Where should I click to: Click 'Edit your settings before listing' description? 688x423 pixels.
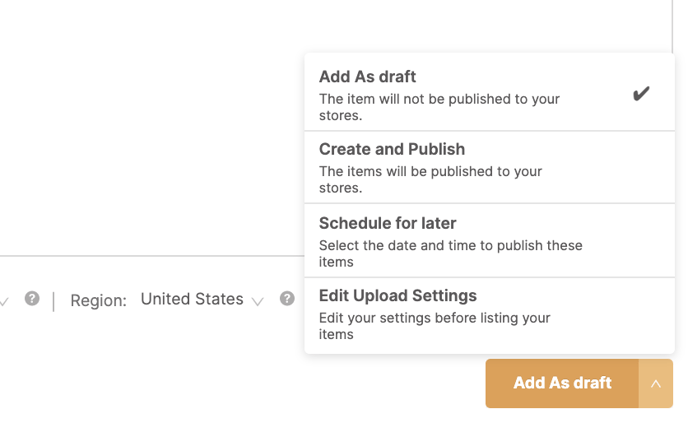[434, 326]
